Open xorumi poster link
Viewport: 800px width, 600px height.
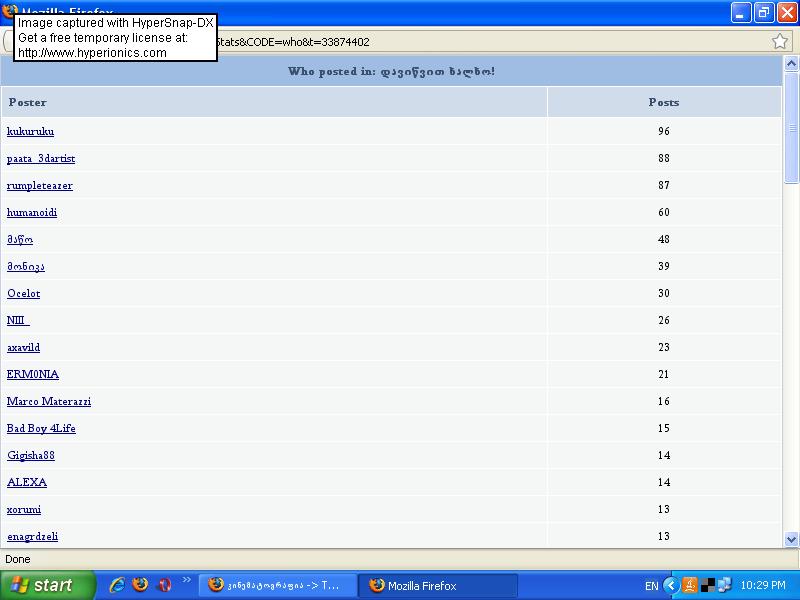coord(24,510)
